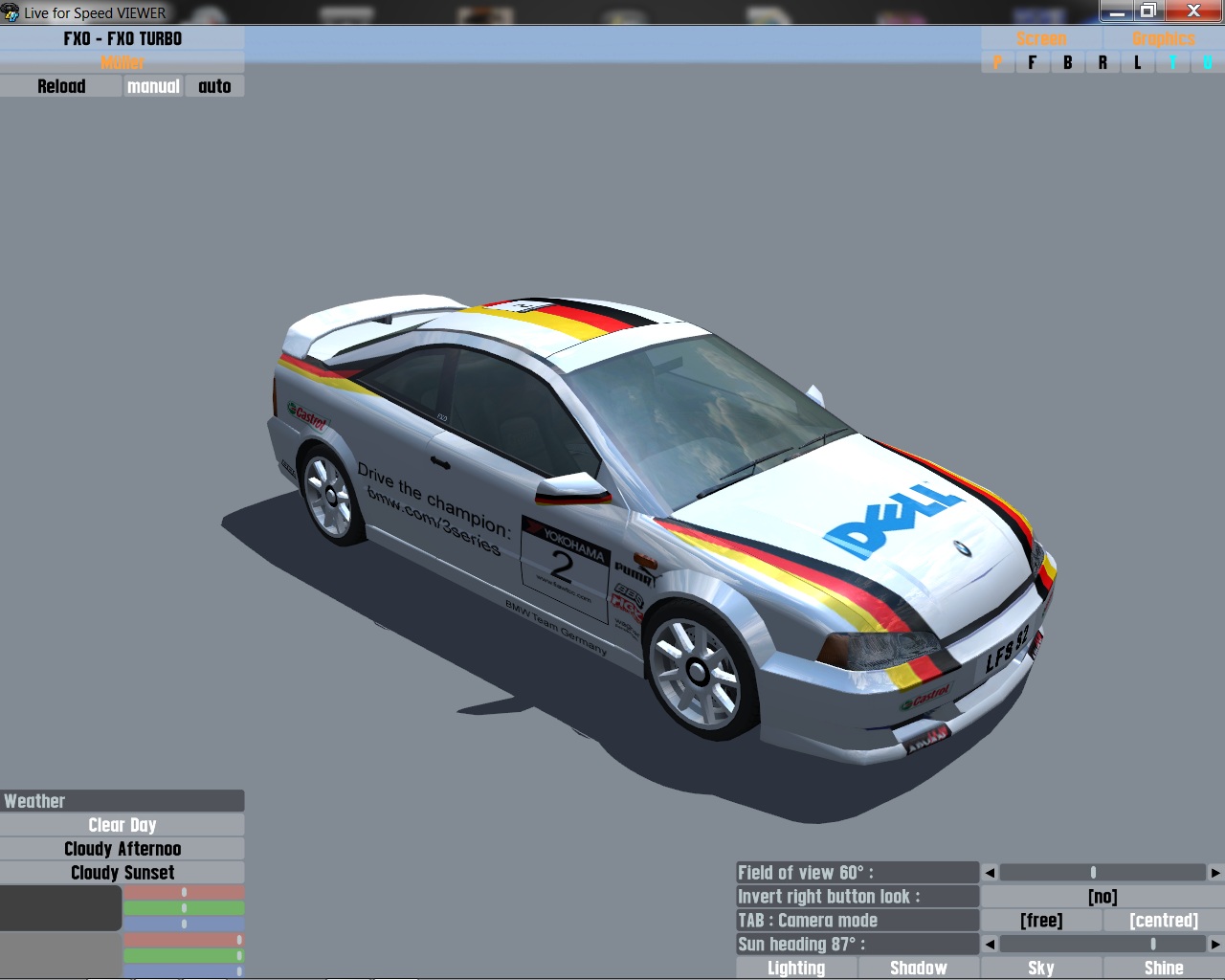Increase field of view with right arrow

(x=1215, y=873)
